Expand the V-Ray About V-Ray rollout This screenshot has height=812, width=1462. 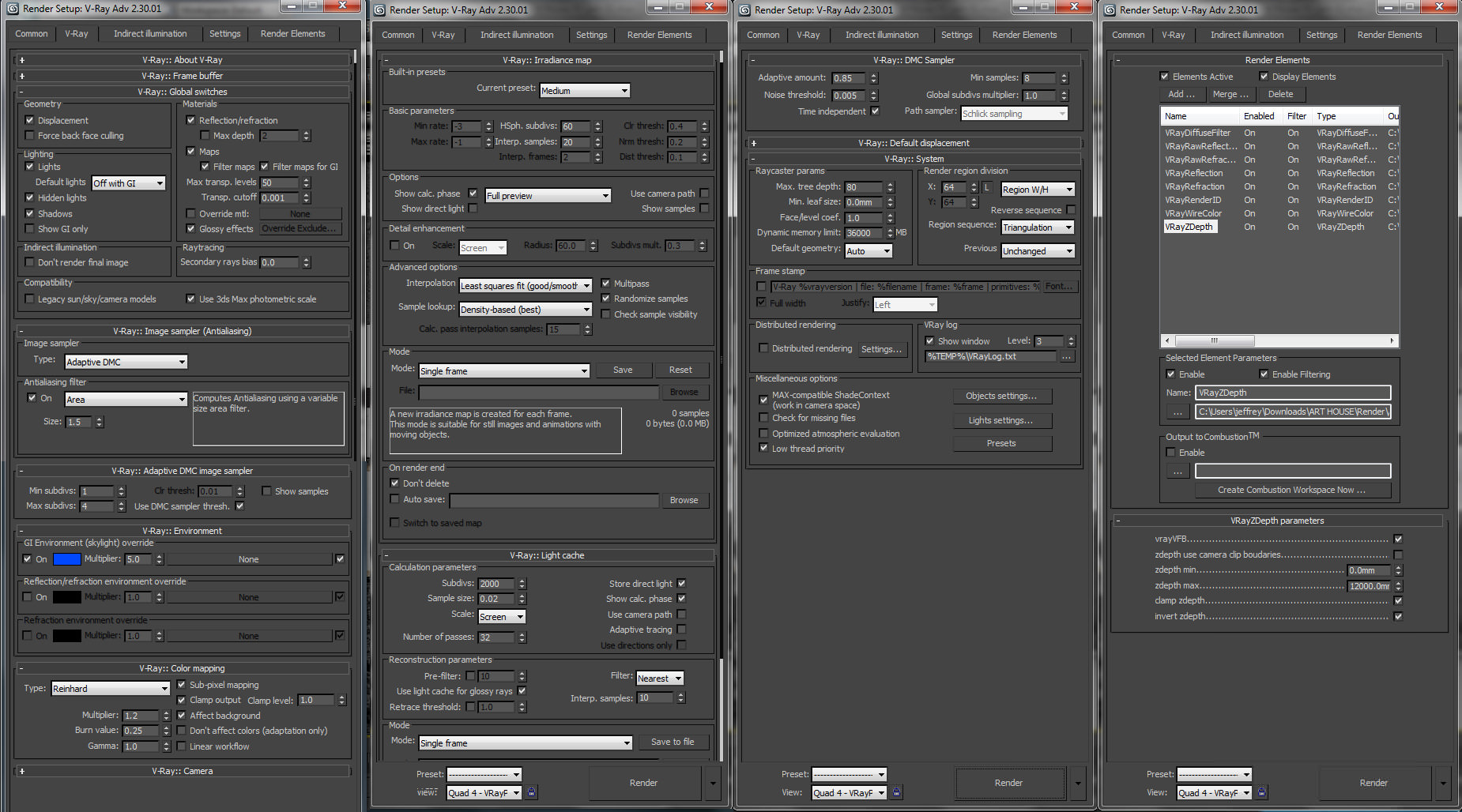182,59
